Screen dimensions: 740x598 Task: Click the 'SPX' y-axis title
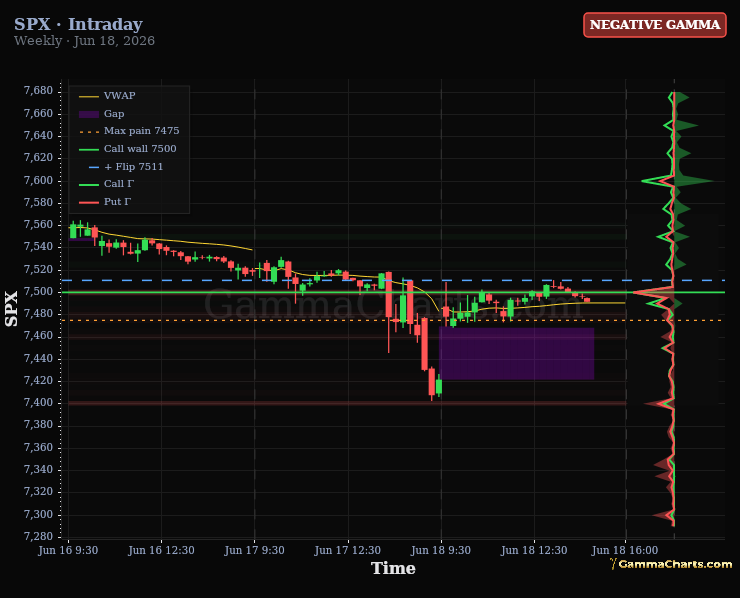tap(11, 309)
